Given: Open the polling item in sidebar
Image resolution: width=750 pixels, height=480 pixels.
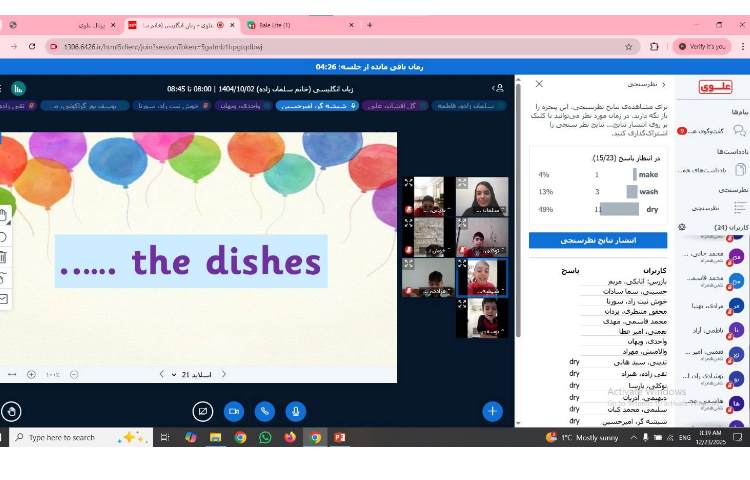Looking at the screenshot, I should click(x=717, y=207).
